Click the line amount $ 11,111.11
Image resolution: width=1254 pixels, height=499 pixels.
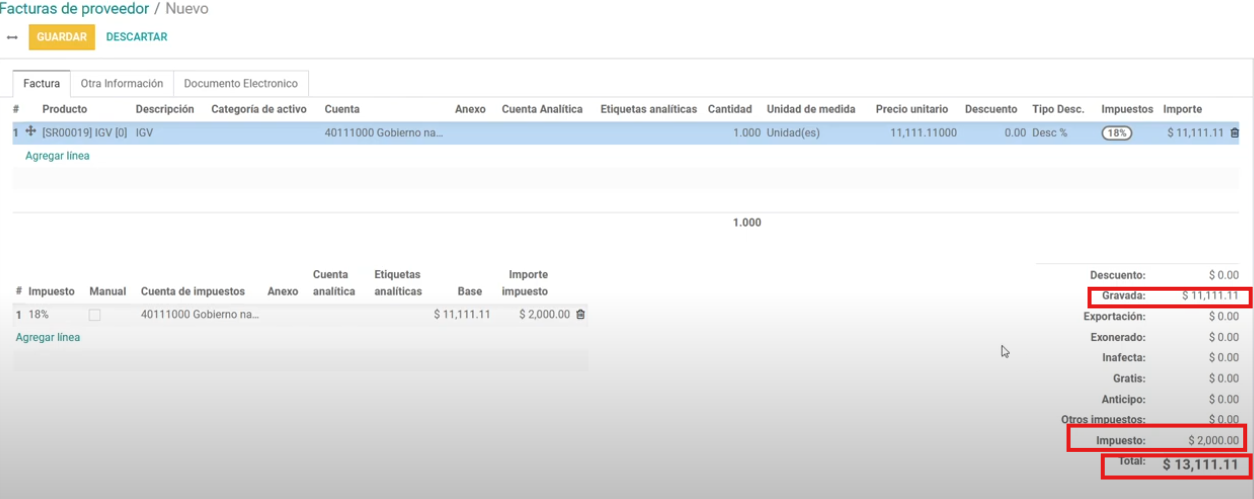coord(1195,132)
